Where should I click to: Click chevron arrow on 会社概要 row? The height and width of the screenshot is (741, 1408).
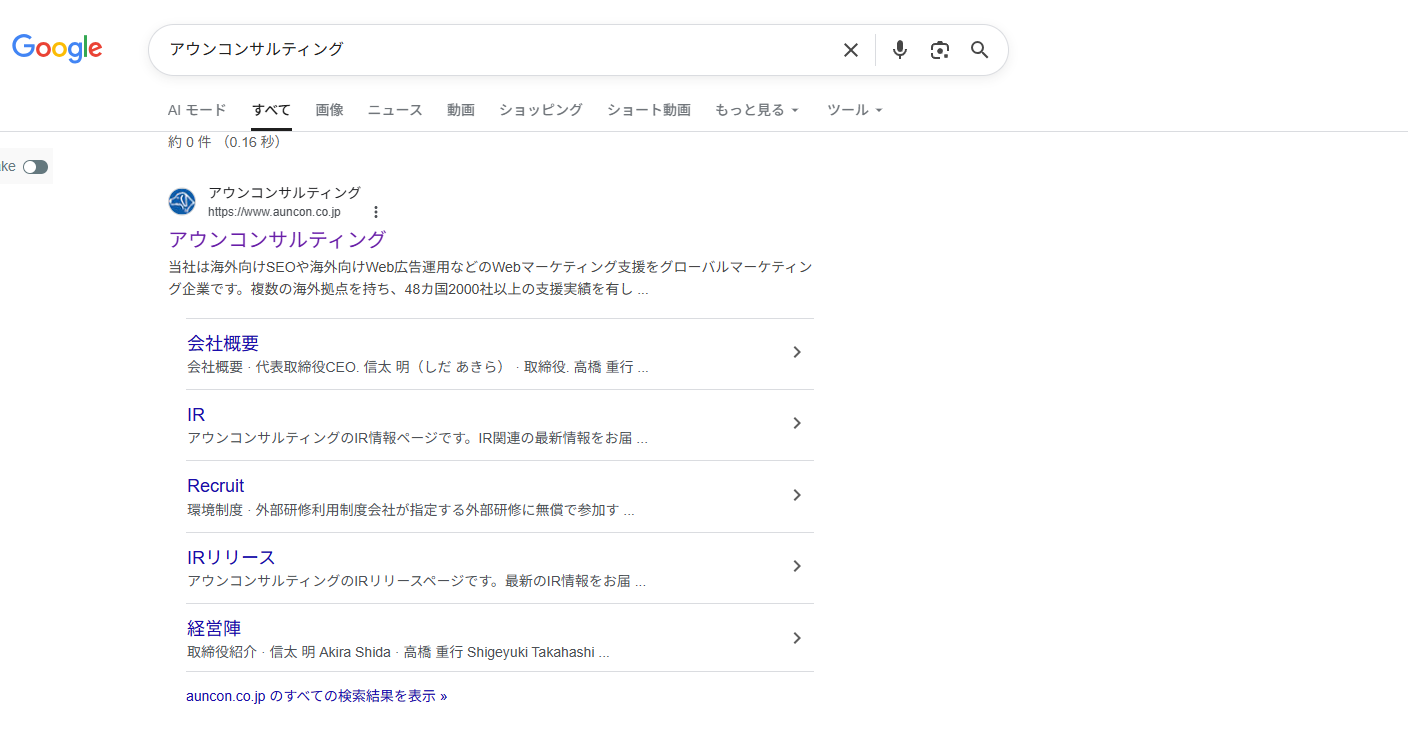tap(797, 352)
